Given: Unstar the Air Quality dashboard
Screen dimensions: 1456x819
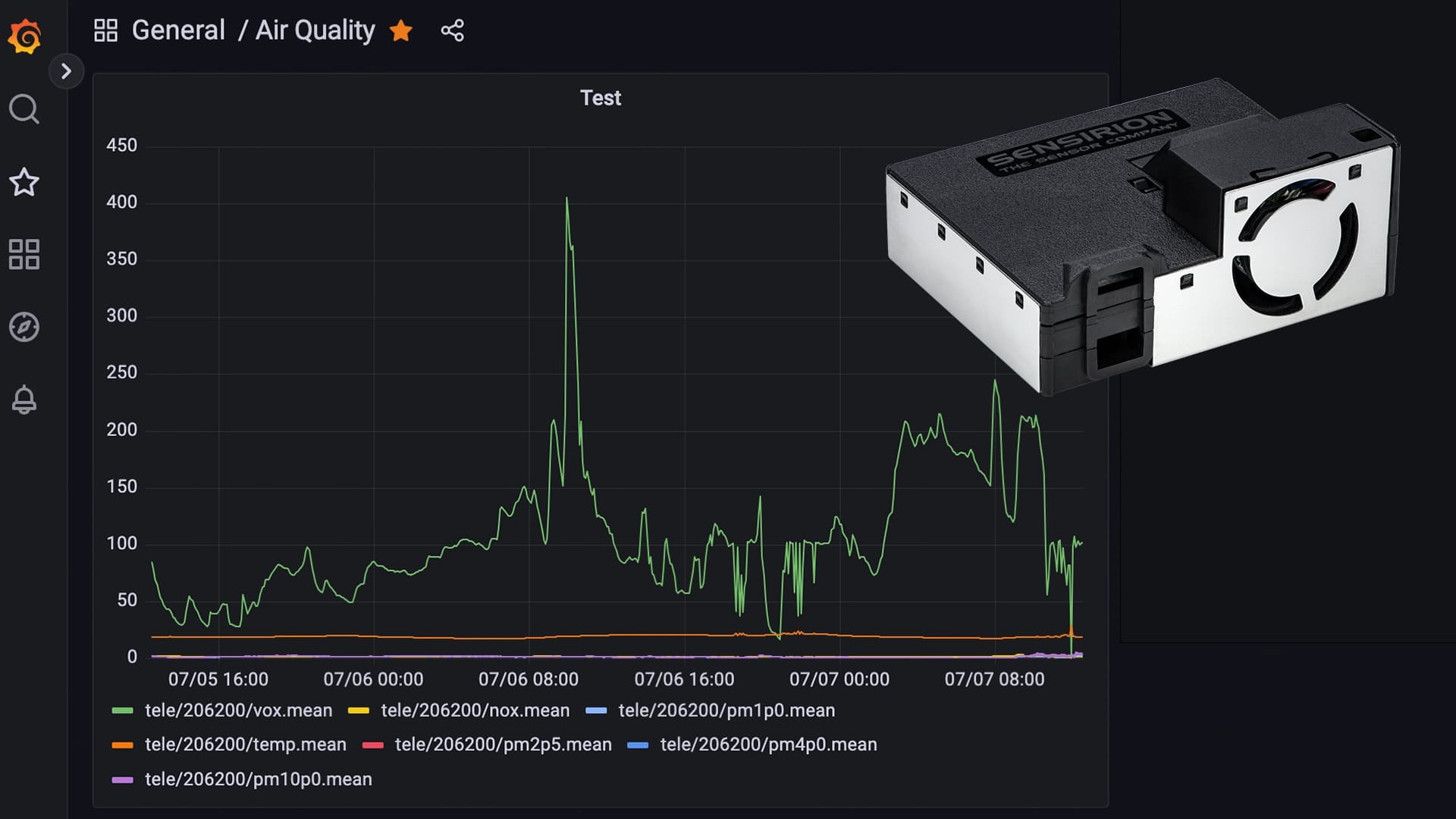Looking at the screenshot, I should [x=400, y=30].
